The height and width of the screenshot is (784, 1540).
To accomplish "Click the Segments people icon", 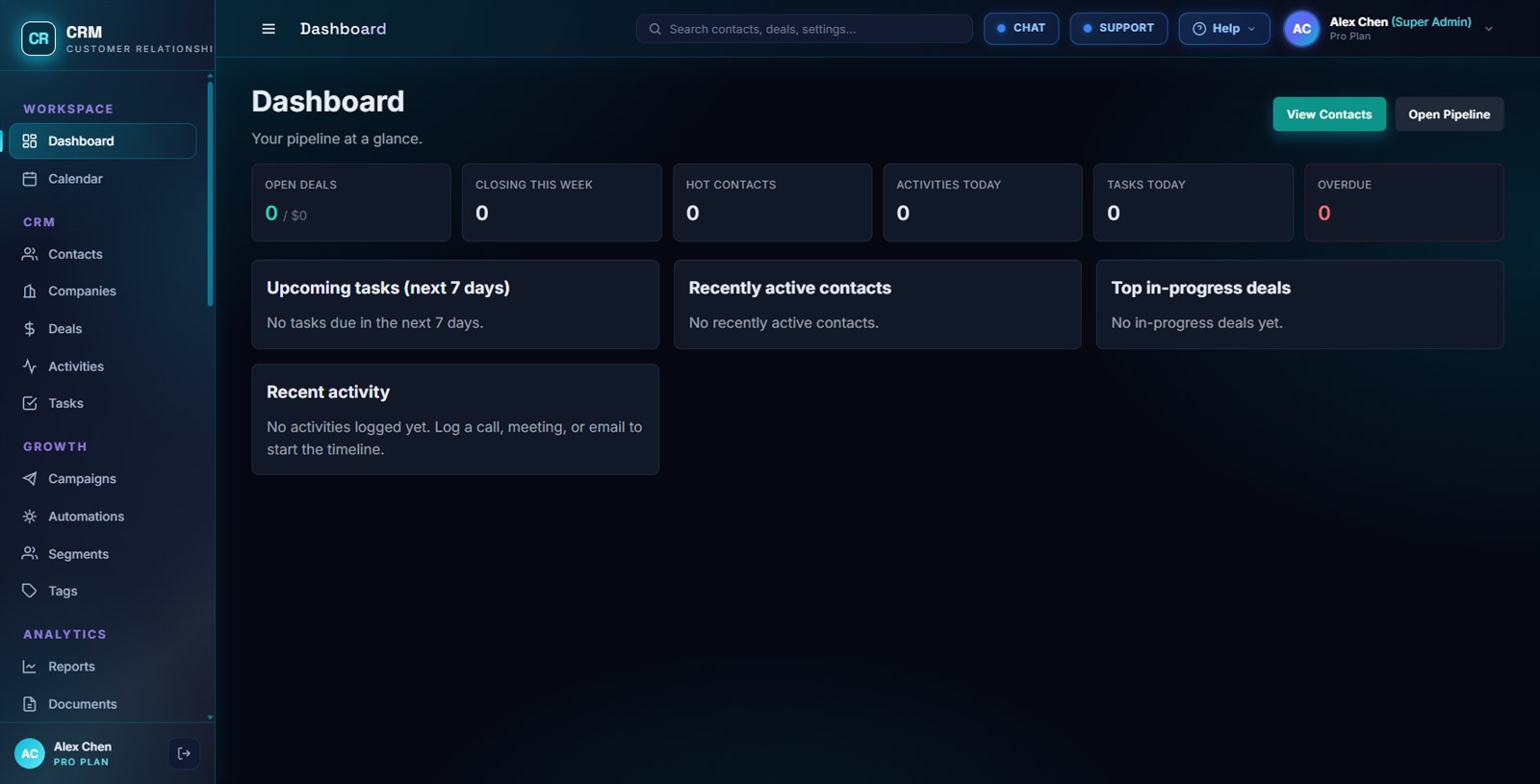I will [x=30, y=554].
